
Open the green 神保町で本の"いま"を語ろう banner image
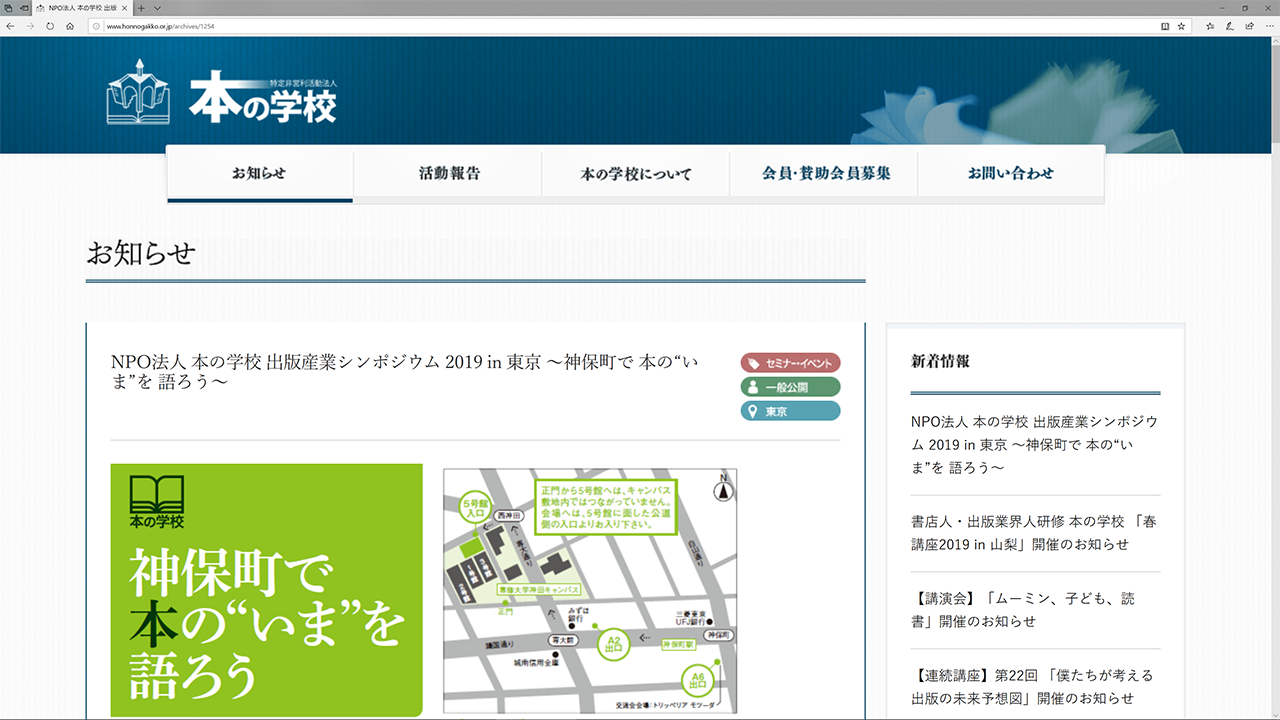tap(266, 592)
